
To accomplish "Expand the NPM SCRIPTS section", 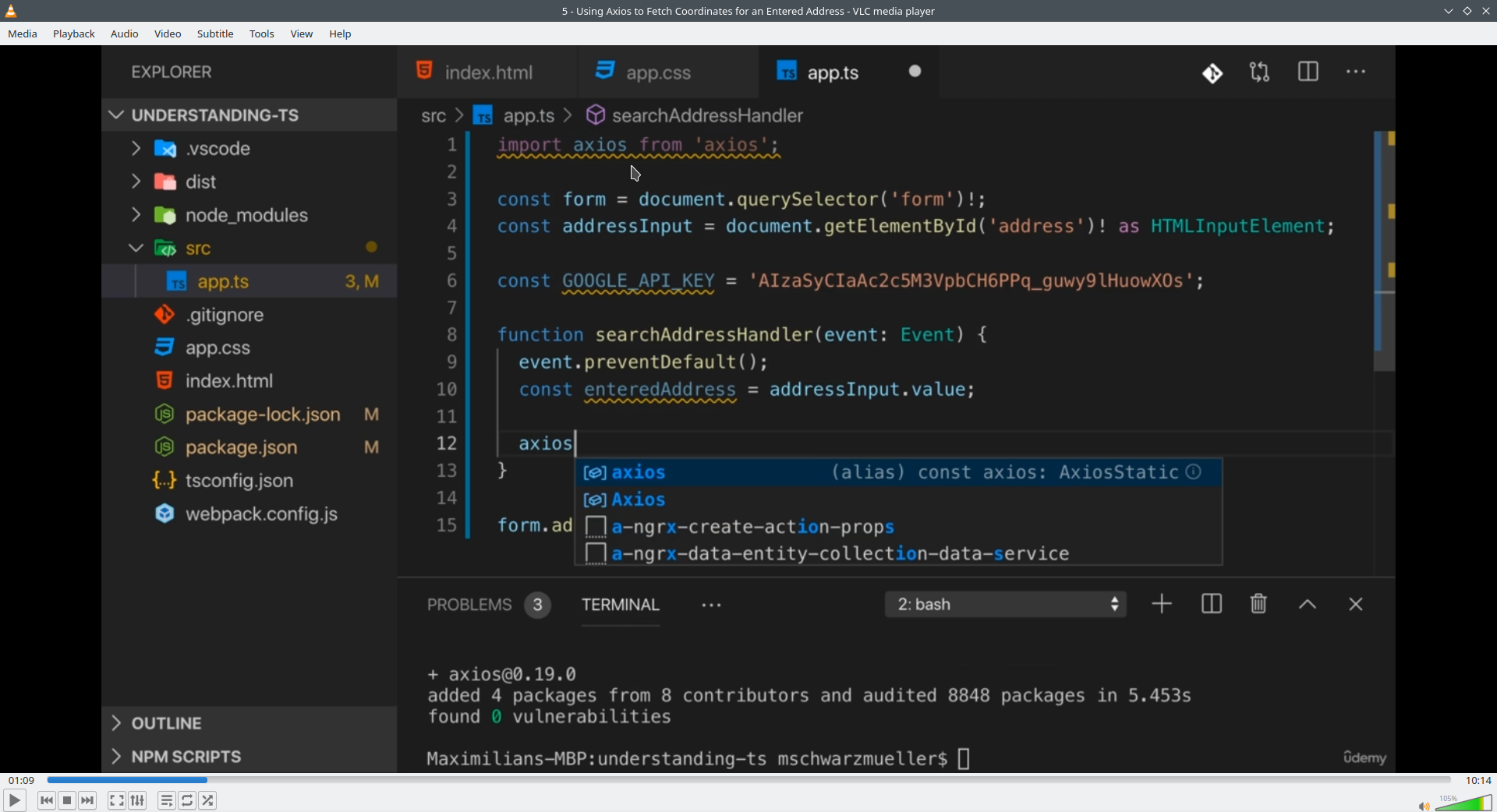I will [249, 757].
